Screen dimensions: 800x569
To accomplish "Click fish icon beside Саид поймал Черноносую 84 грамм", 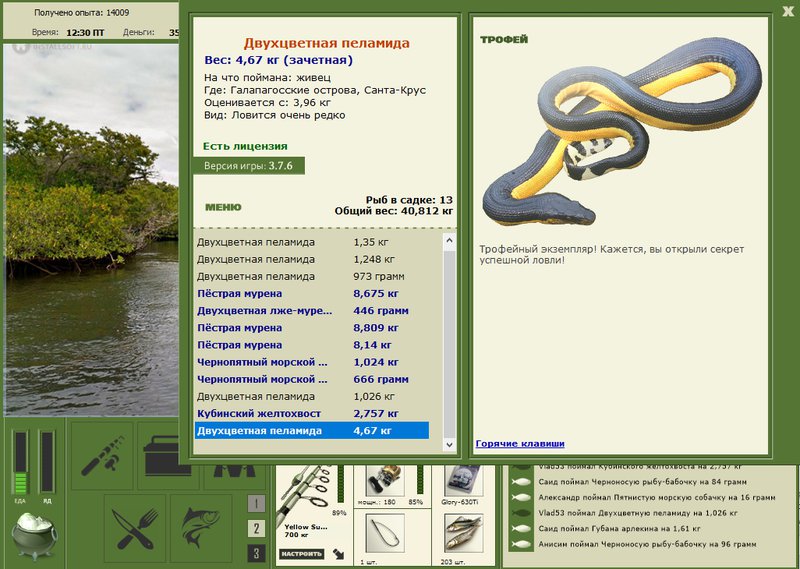I will coord(520,482).
